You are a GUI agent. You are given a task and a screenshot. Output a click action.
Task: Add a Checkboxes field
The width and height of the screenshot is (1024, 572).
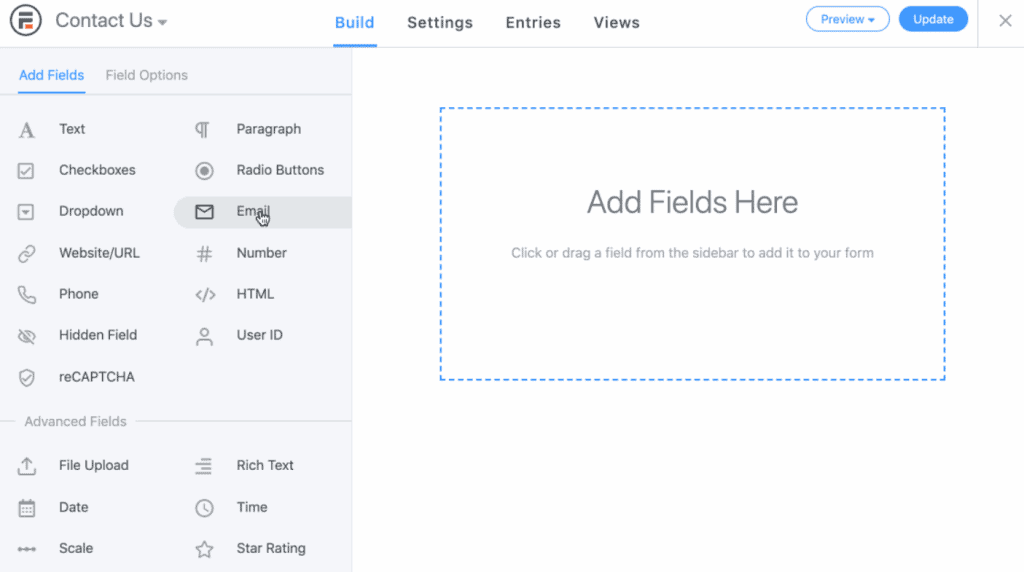(96, 171)
